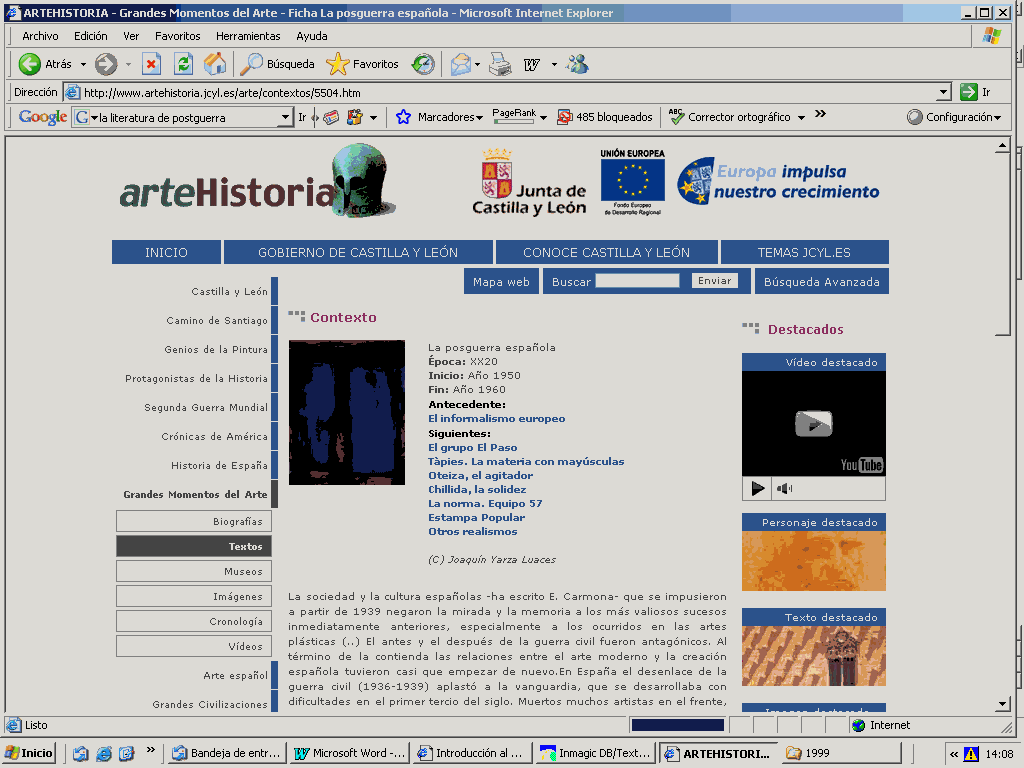Open the mail envelope icon
1024x768 pixels.
point(460,64)
